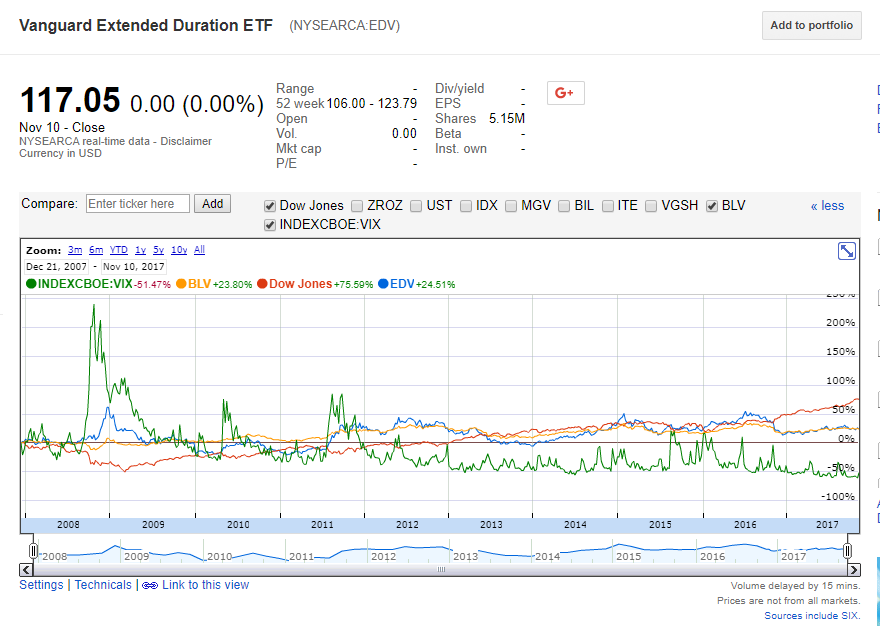Click the Add ticker button

click(212, 204)
